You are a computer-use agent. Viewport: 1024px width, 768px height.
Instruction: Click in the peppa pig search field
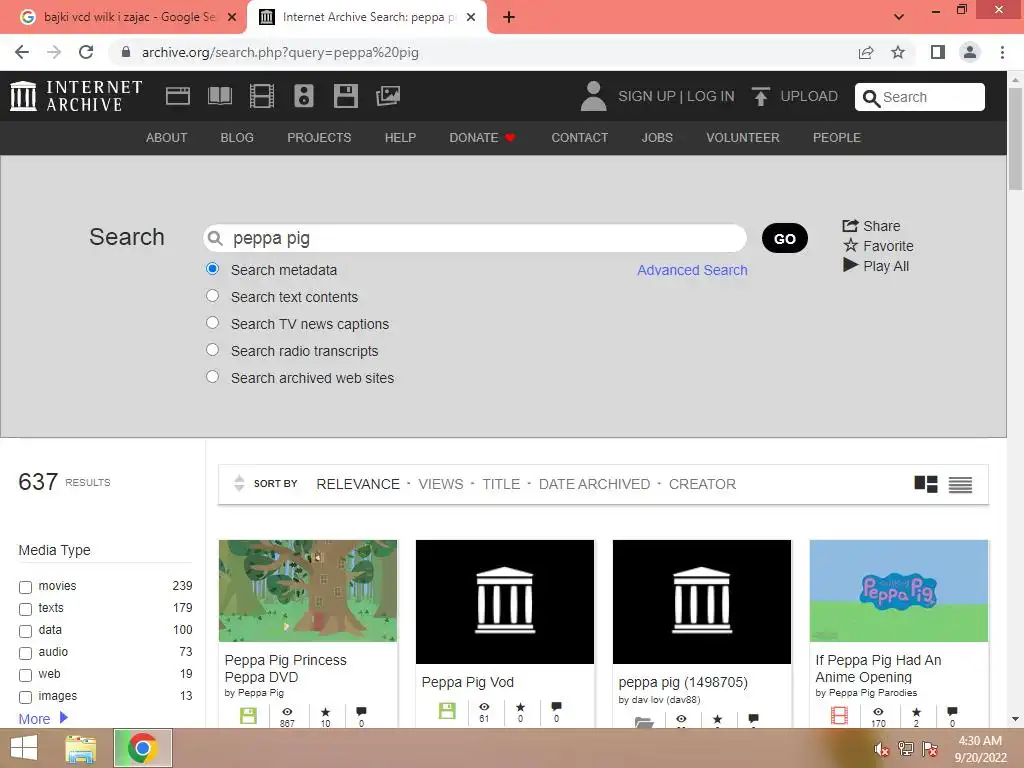pos(475,238)
